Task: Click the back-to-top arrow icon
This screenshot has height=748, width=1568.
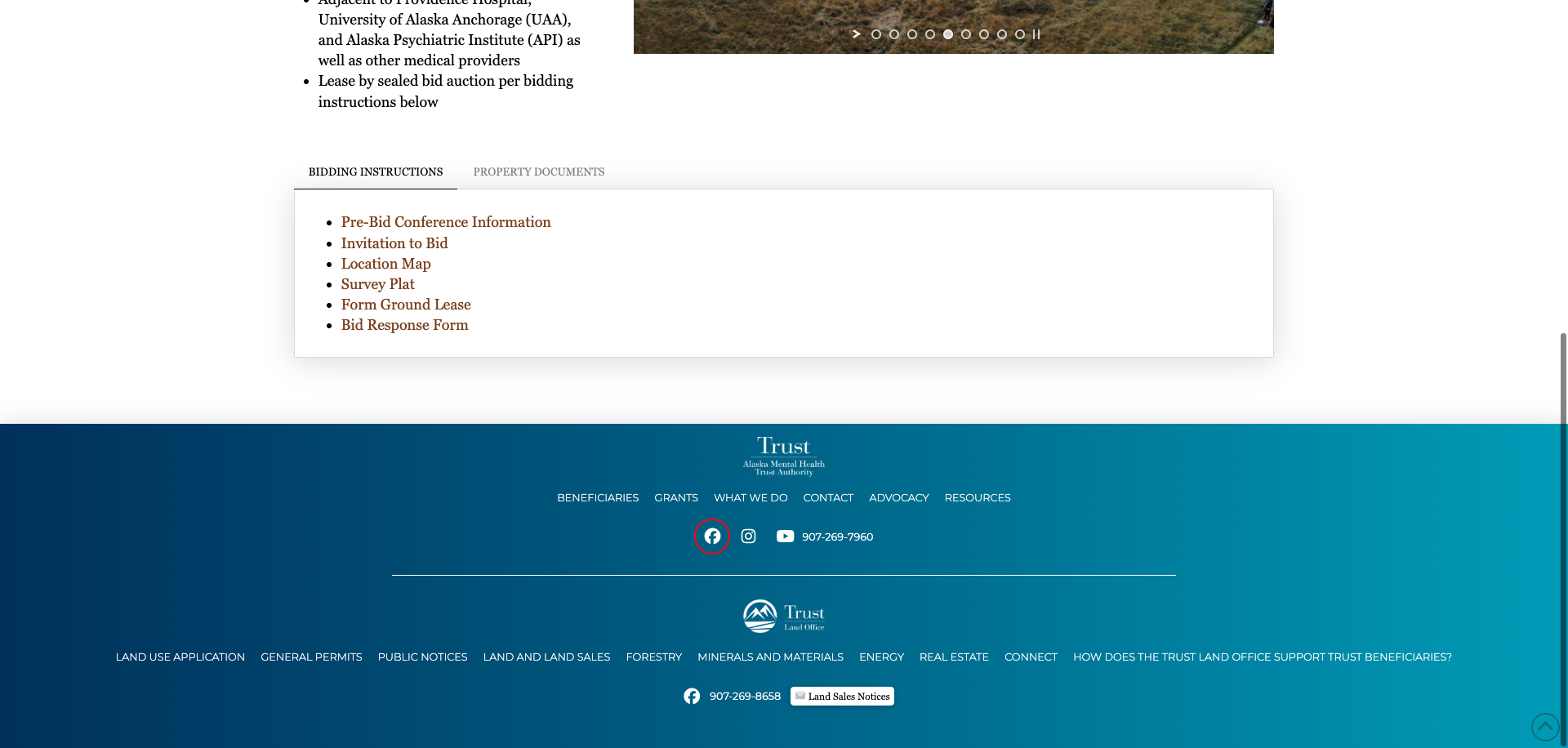Action: pyautogui.click(x=1544, y=728)
